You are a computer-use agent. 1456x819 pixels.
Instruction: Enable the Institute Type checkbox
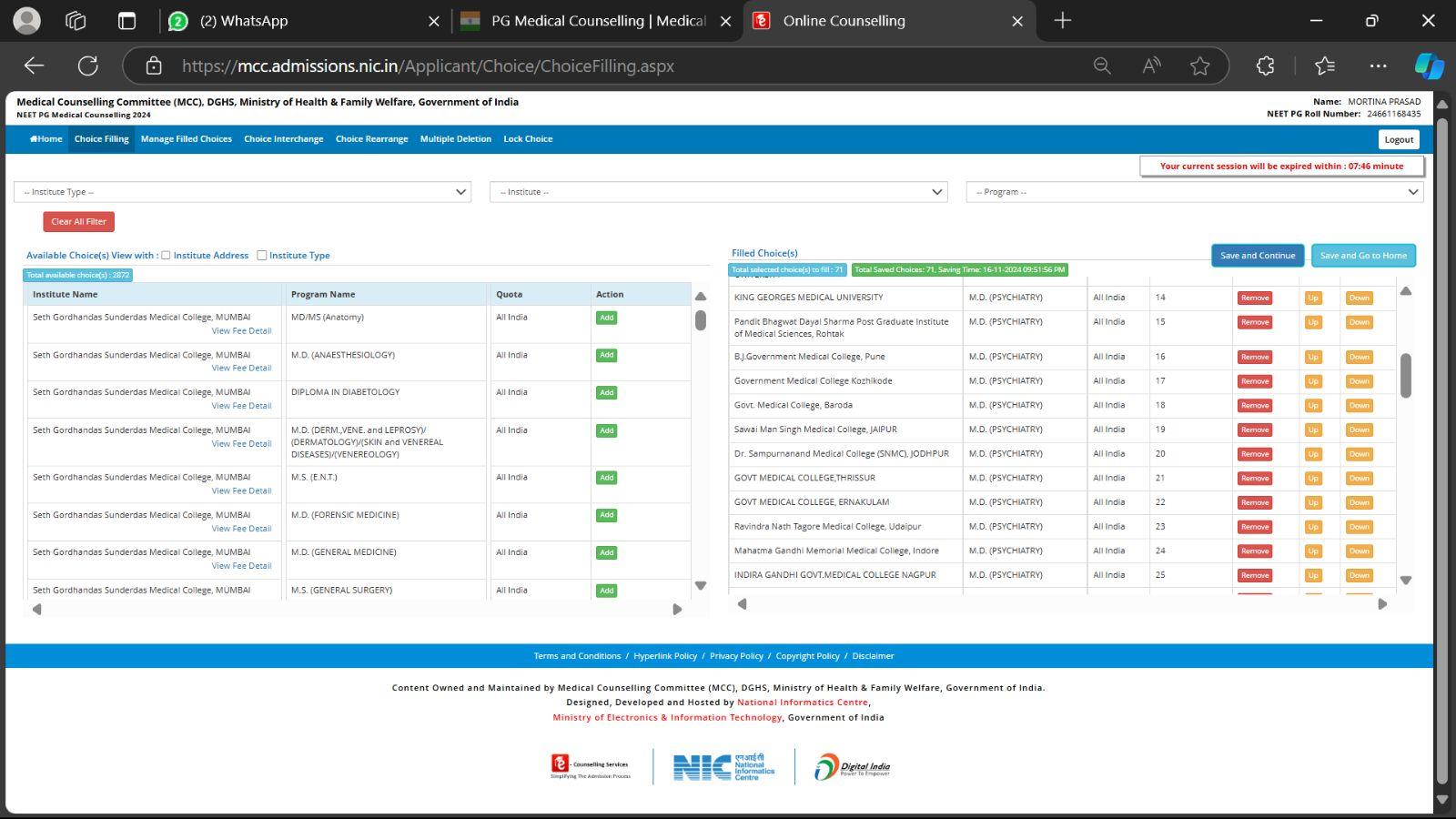[x=262, y=256]
